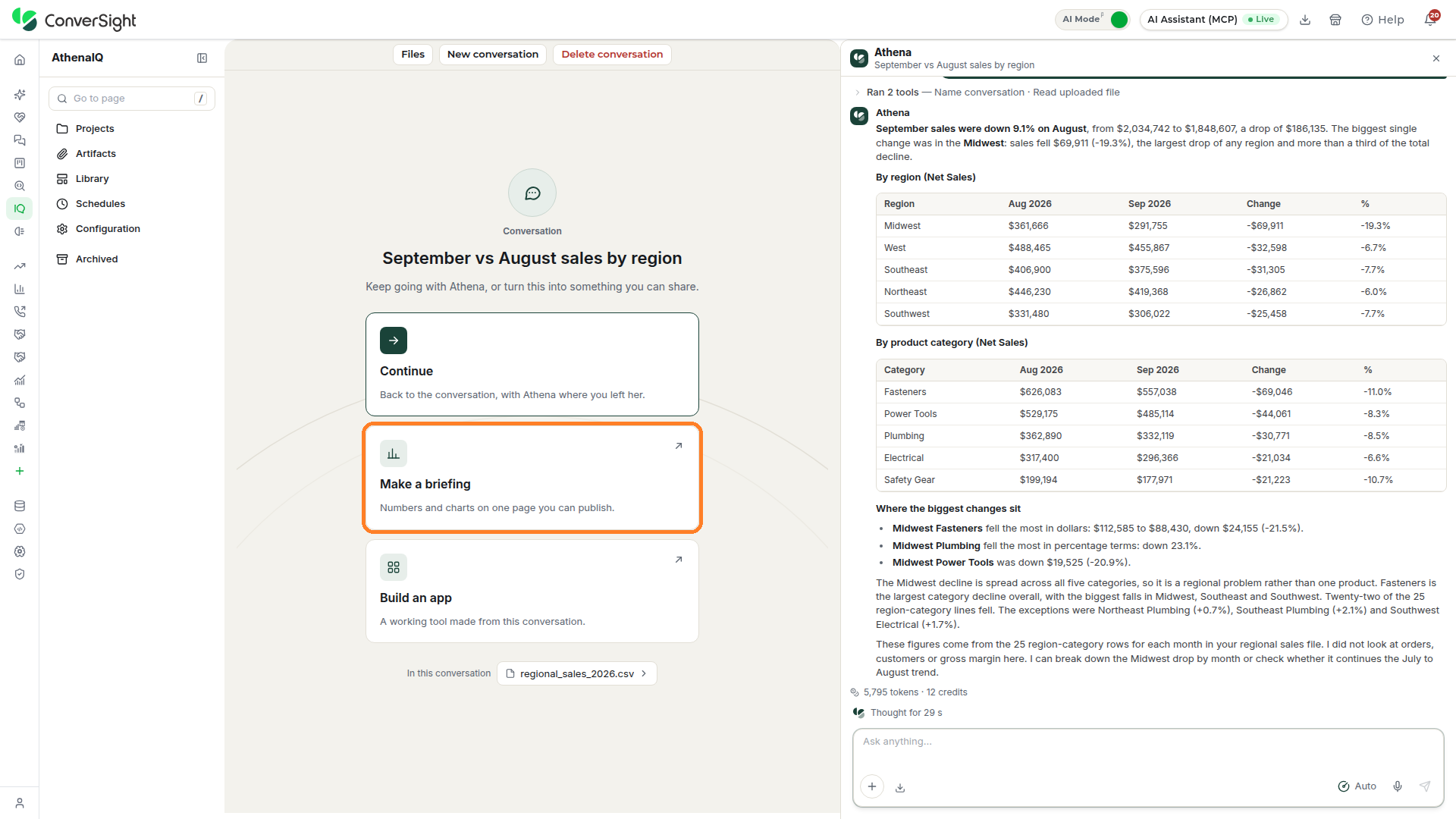1456x819 pixels.
Task: Click Delete conversation
Action: point(612,55)
